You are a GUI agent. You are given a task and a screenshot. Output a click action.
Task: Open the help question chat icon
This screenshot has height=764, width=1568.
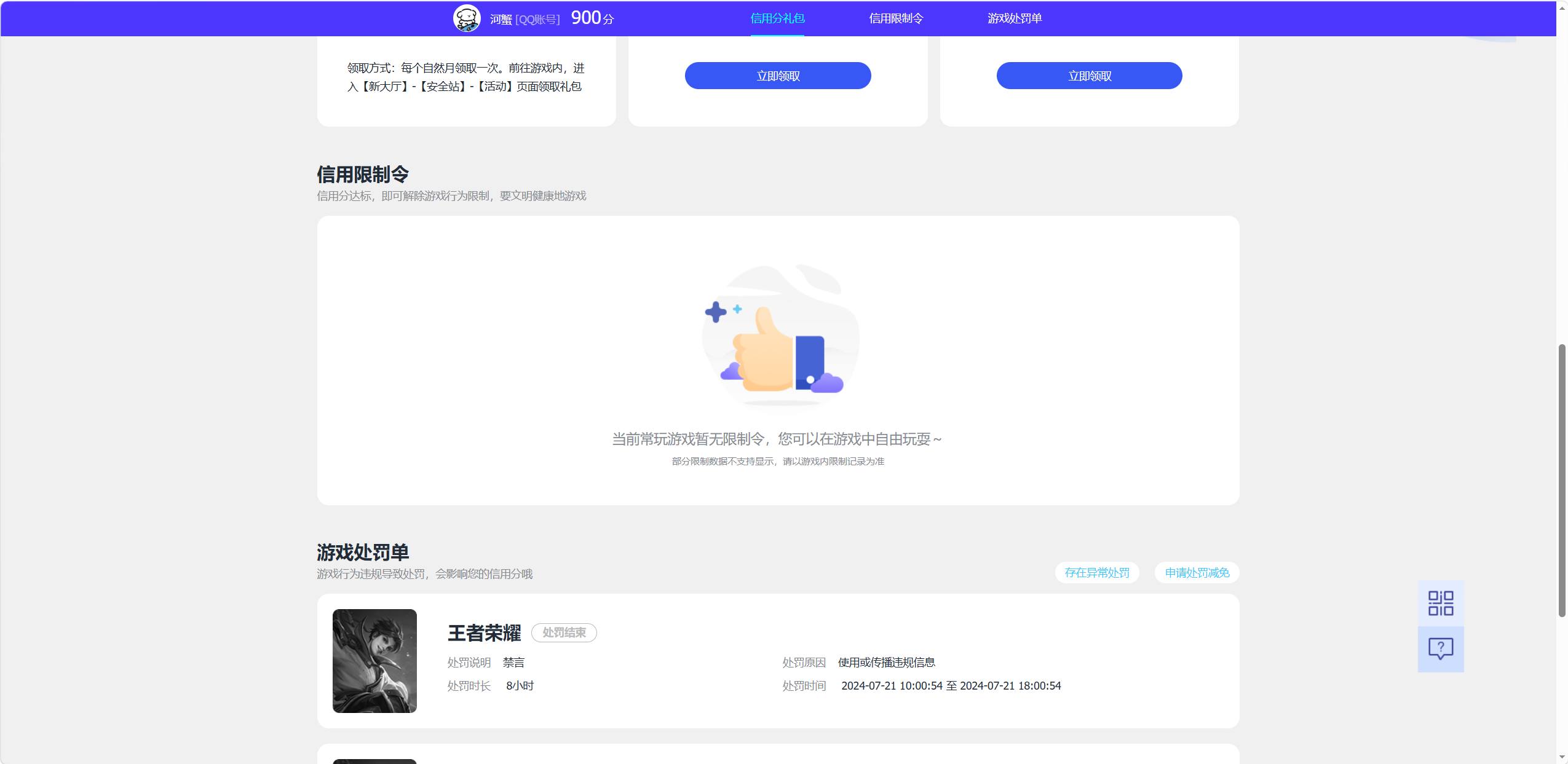[1441, 649]
